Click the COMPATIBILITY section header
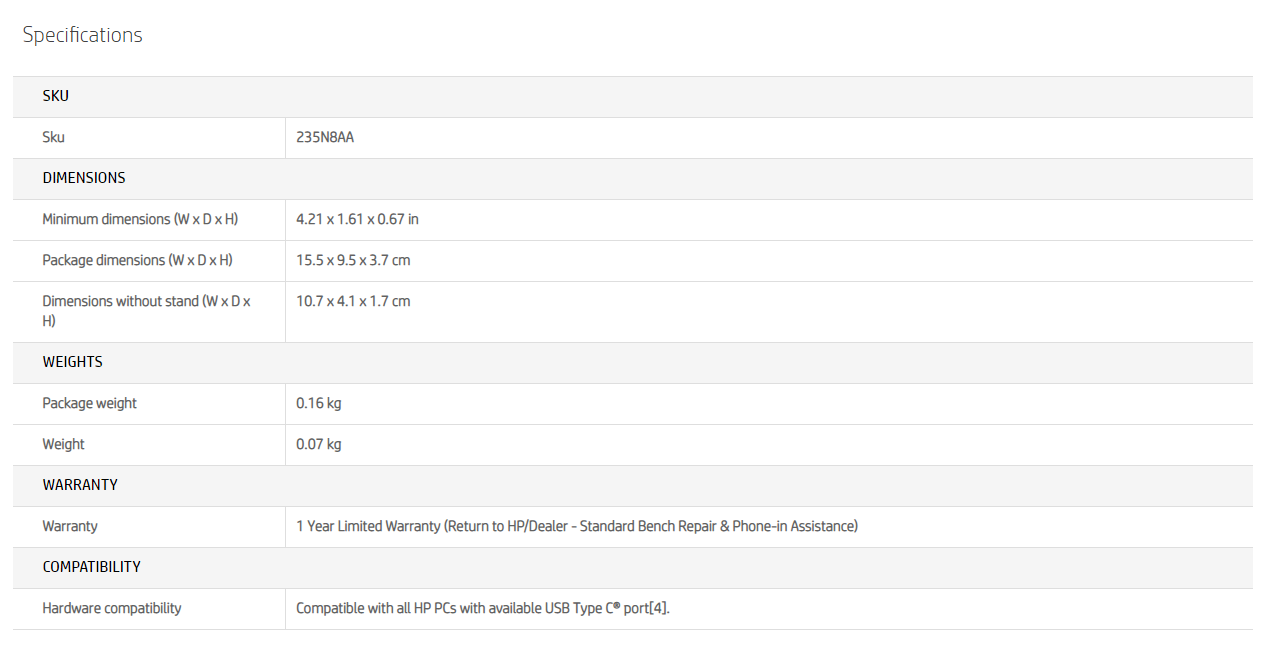This screenshot has width=1268, height=646. tap(91, 567)
